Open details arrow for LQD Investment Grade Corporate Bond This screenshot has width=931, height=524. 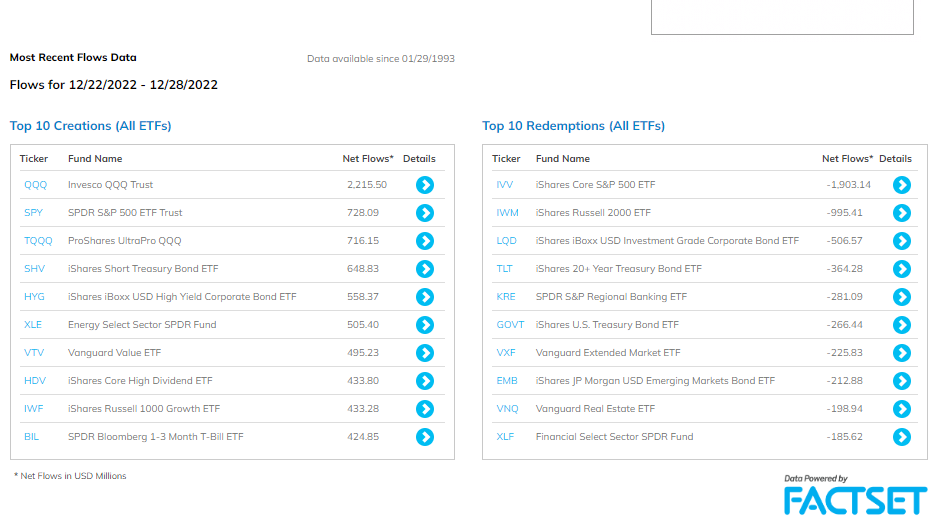point(901,241)
